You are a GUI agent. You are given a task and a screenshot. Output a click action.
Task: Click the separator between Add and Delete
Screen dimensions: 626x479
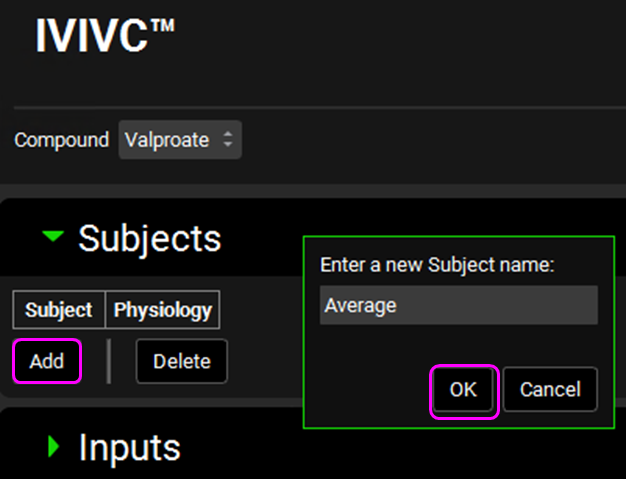[108, 361]
